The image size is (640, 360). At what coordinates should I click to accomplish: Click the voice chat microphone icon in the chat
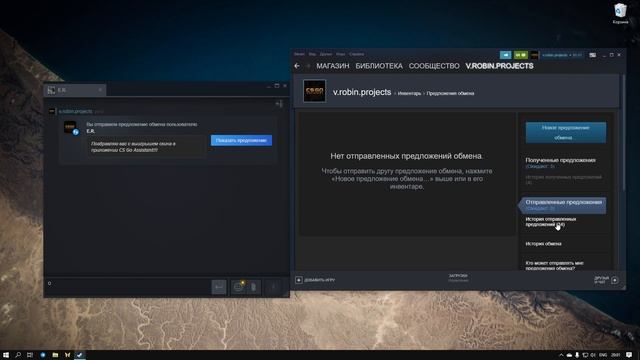coord(274,287)
